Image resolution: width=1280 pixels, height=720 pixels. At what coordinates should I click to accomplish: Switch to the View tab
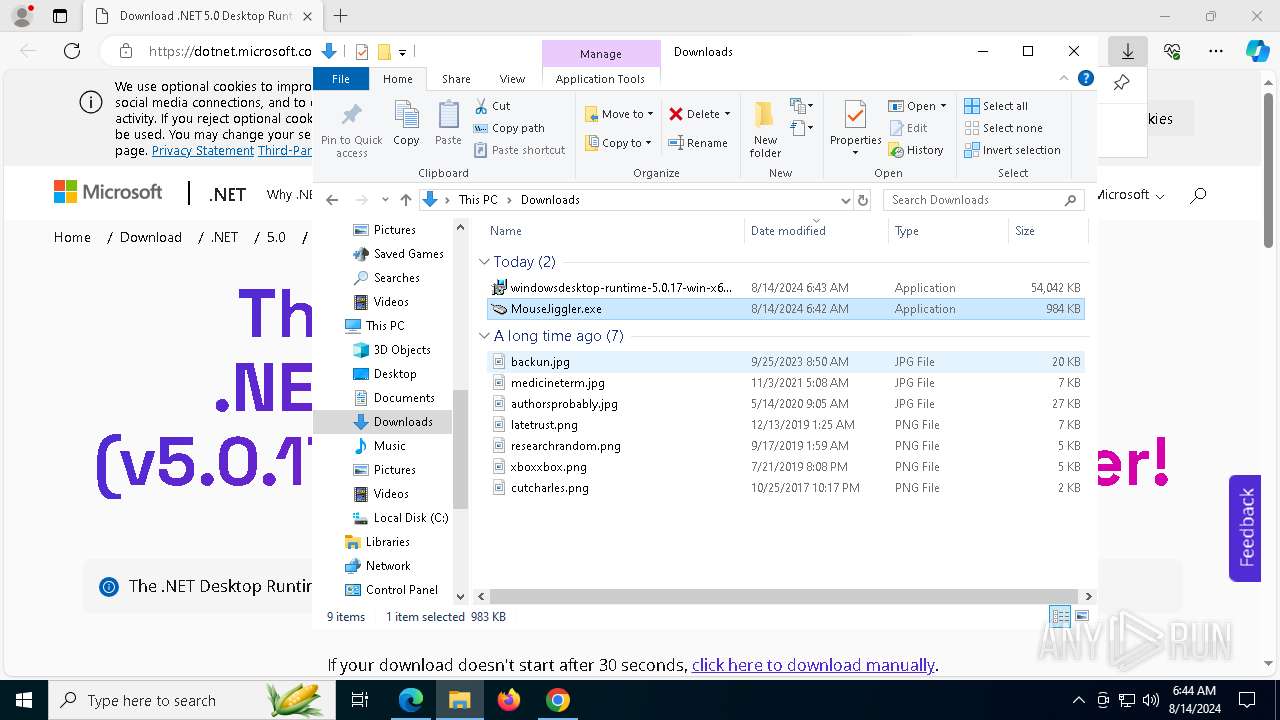click(512, 79)
